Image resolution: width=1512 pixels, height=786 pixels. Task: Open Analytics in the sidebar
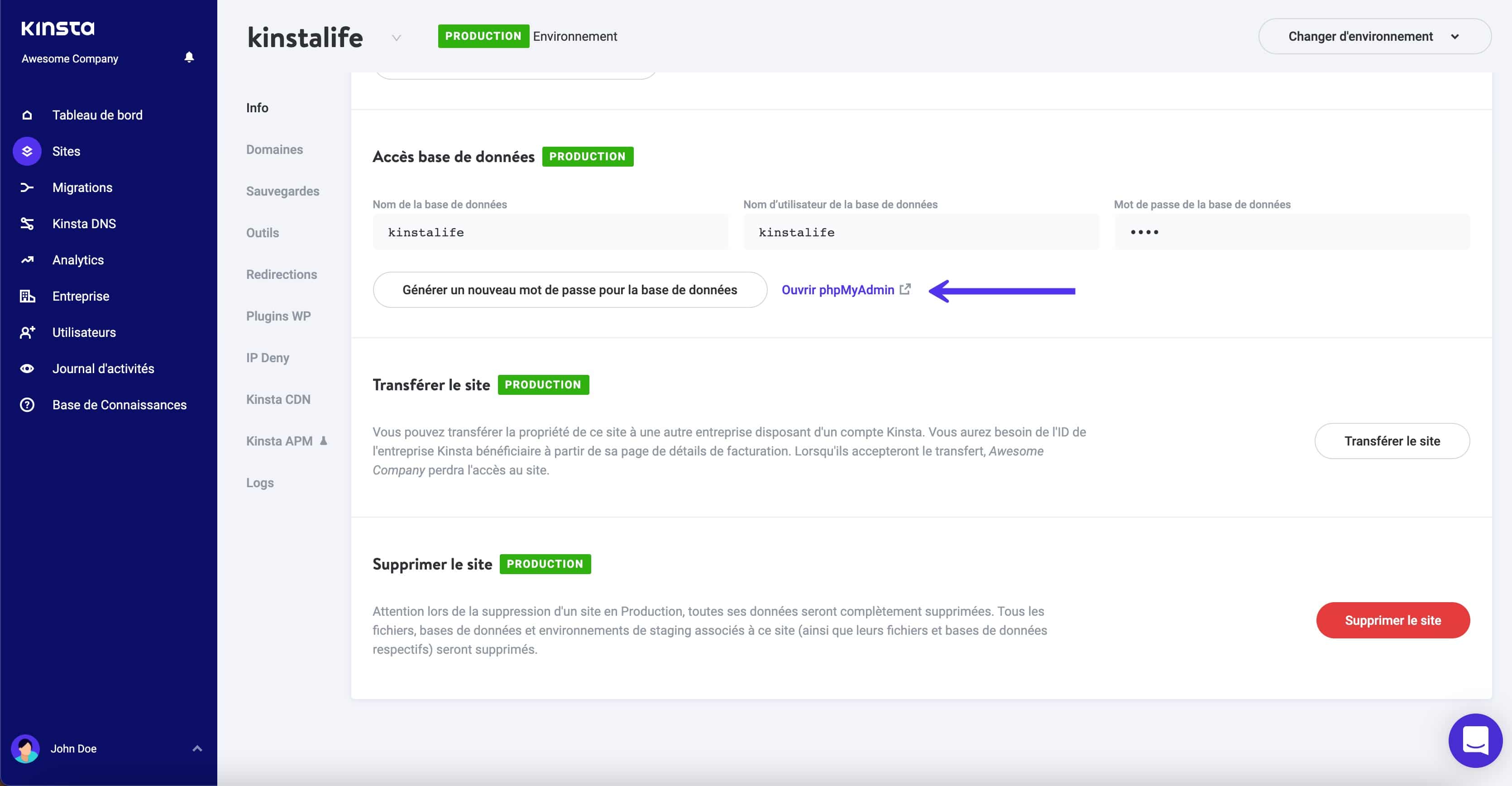(x=78, y=260)
